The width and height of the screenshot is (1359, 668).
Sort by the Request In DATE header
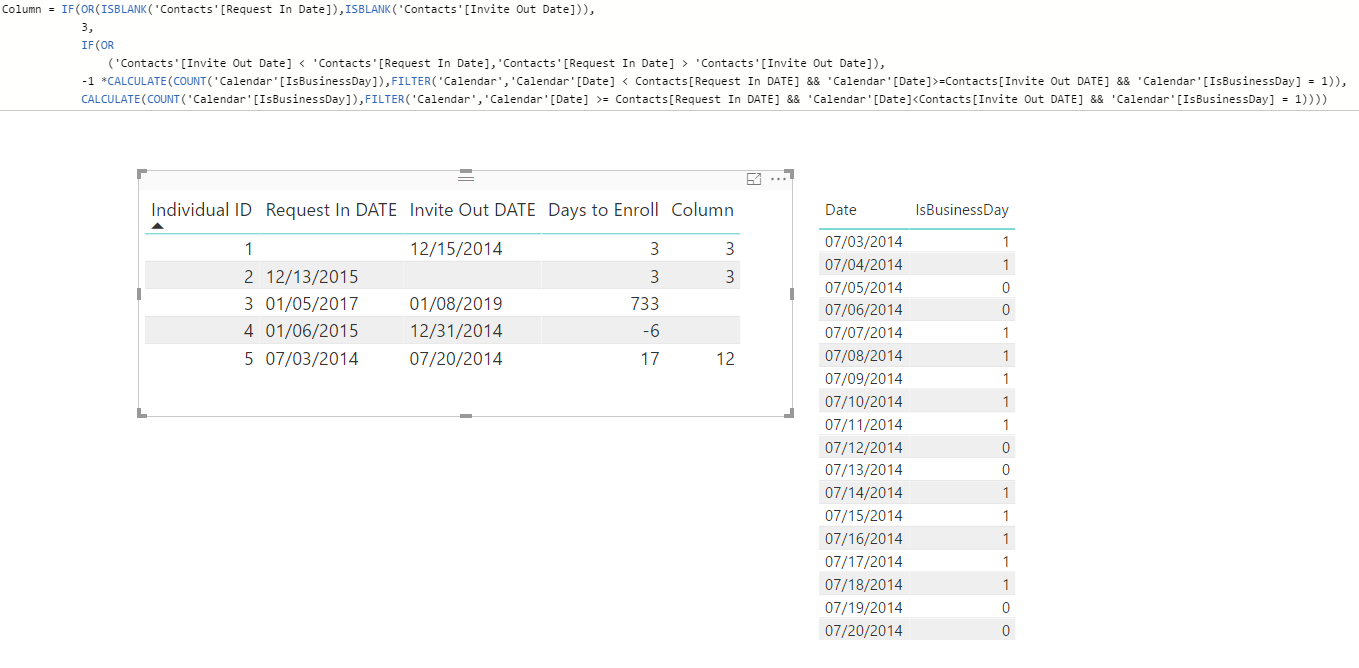pos(331,210)
